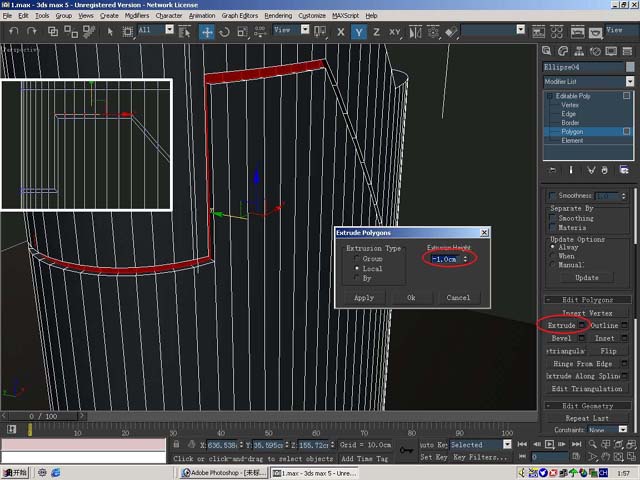Viewport: 640px width, 480px height.
Task: Open the Display command panel tab
Action: tap(613, 50)
